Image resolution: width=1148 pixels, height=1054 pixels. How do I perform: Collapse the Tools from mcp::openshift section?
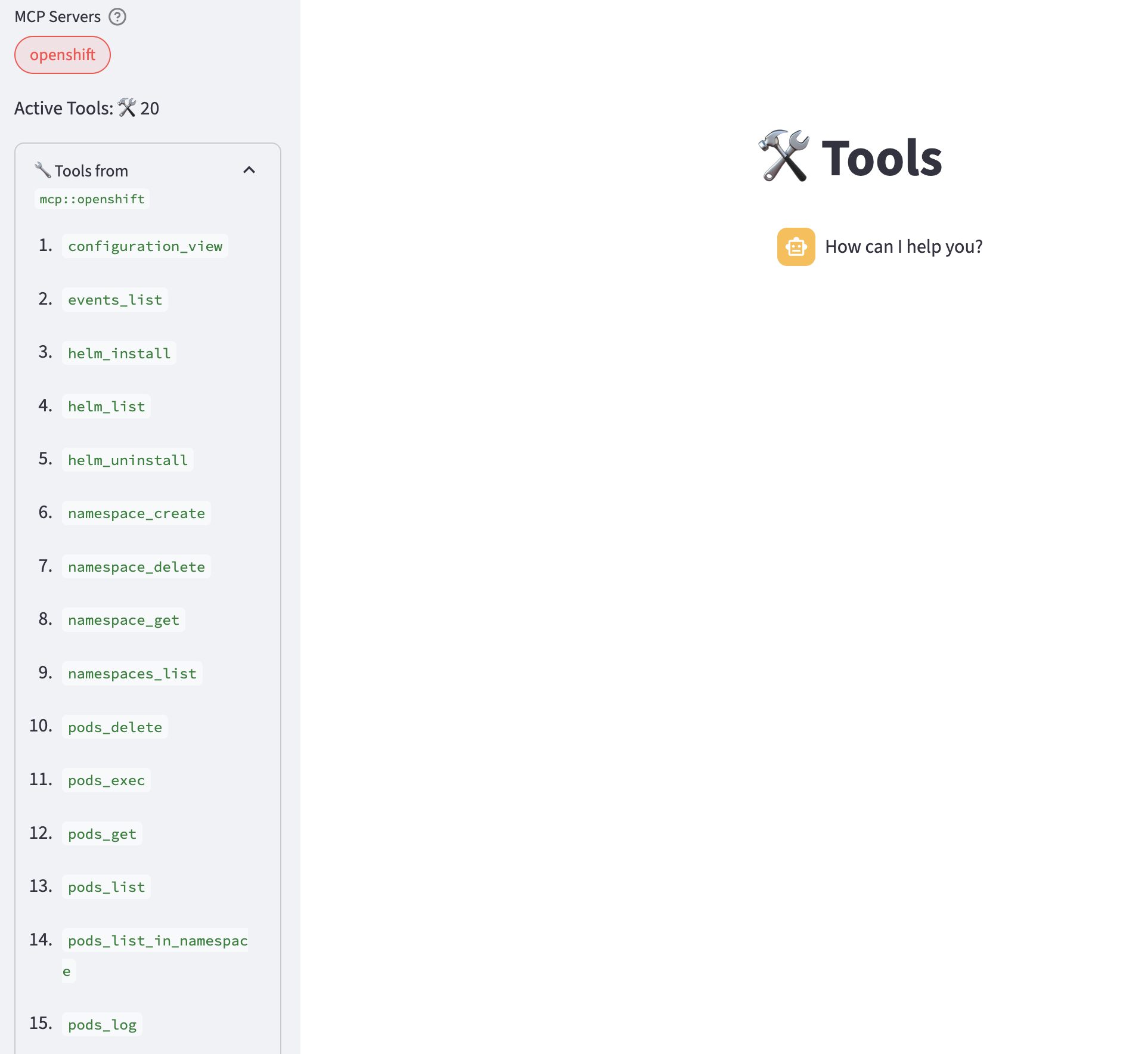(x=249, y=170)
